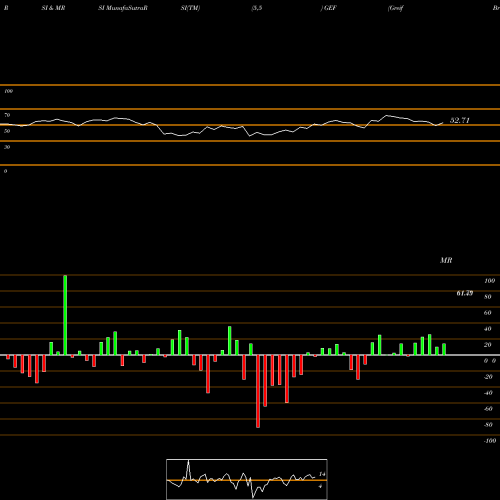The width and height of the screenshot is (500, 500).
Task: Click the longest red bar in MR histogram
Action: (258, 391)
